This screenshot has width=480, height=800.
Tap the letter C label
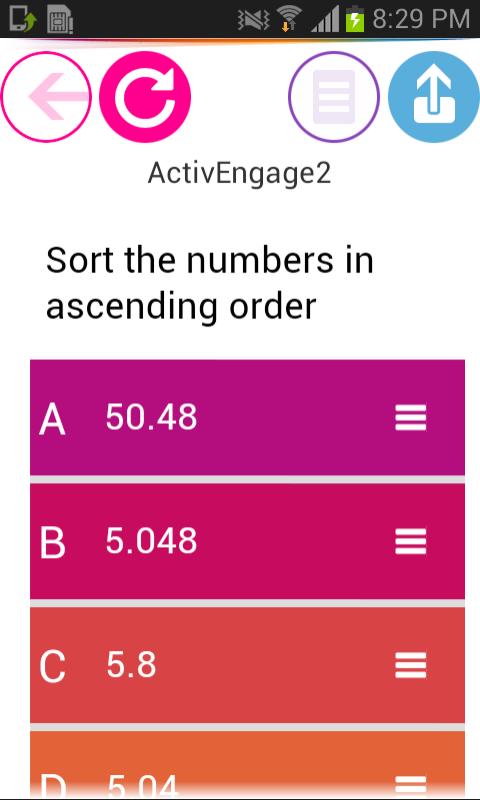coord(53,666)
